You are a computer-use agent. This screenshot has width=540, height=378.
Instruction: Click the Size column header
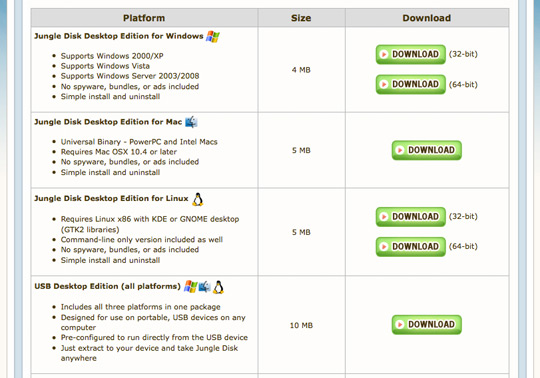point(301,18)
